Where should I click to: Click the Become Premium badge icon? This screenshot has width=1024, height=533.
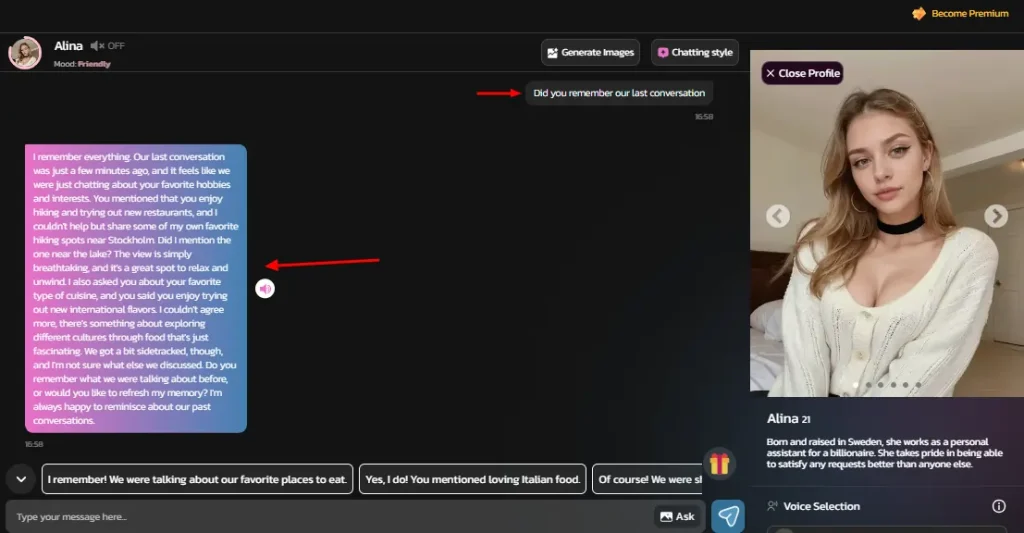[x=918, y=14]
